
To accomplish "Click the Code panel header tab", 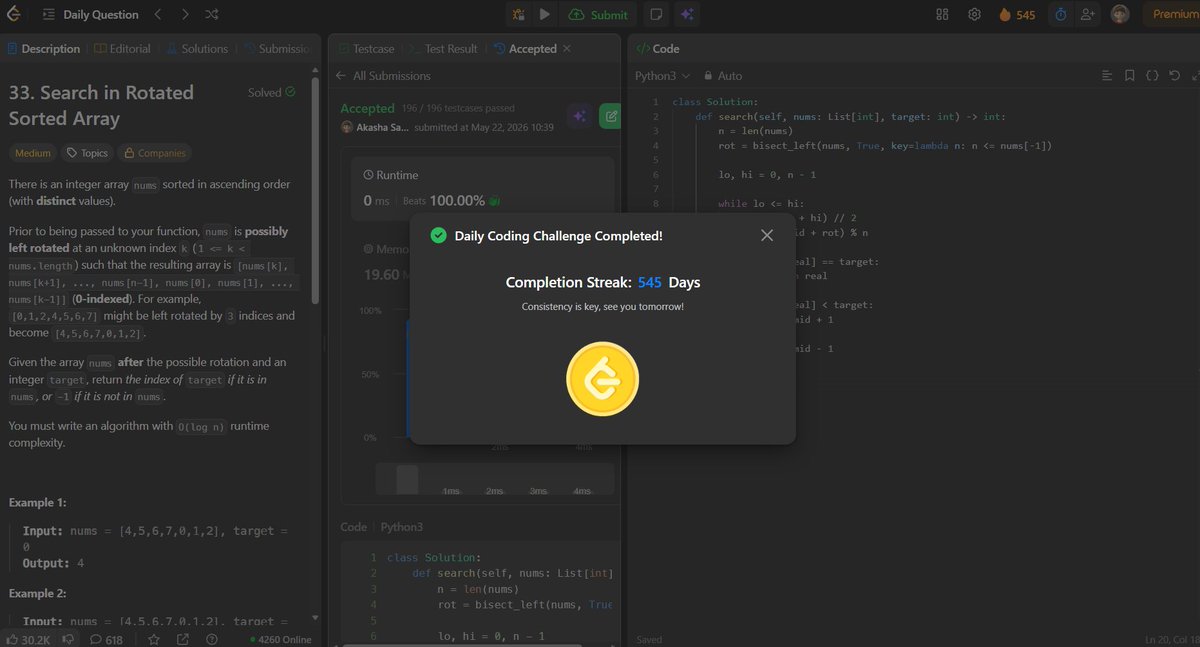I will click(x=659, y=48).
